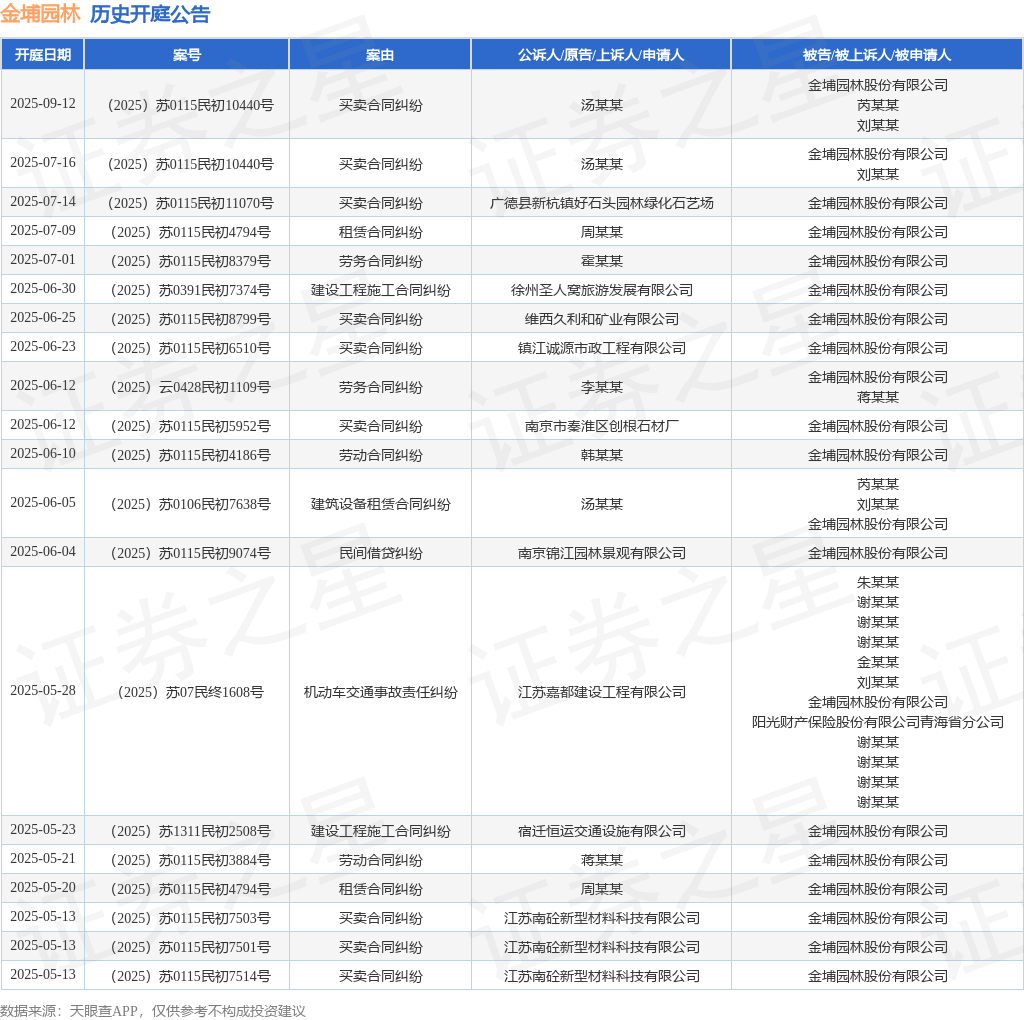
Task: Click plaintiff 镇江诚源市政工程有限公司
Action: click(x=601, y=348)
